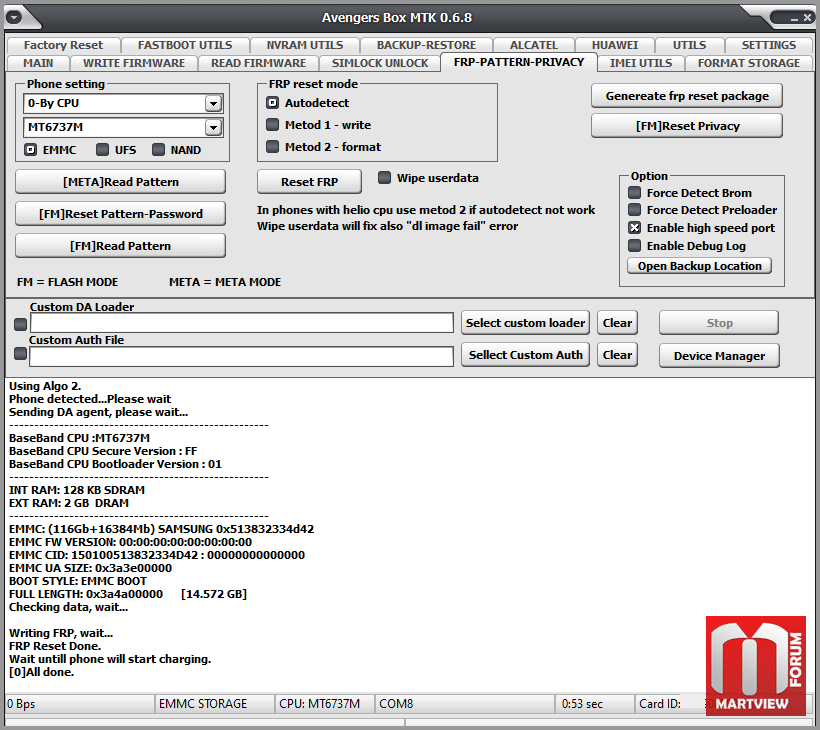This screenshot has width=820, height=730.
Task: Go to SIMLOCK UNLOCK tab
Action: [x=380, y=63]
